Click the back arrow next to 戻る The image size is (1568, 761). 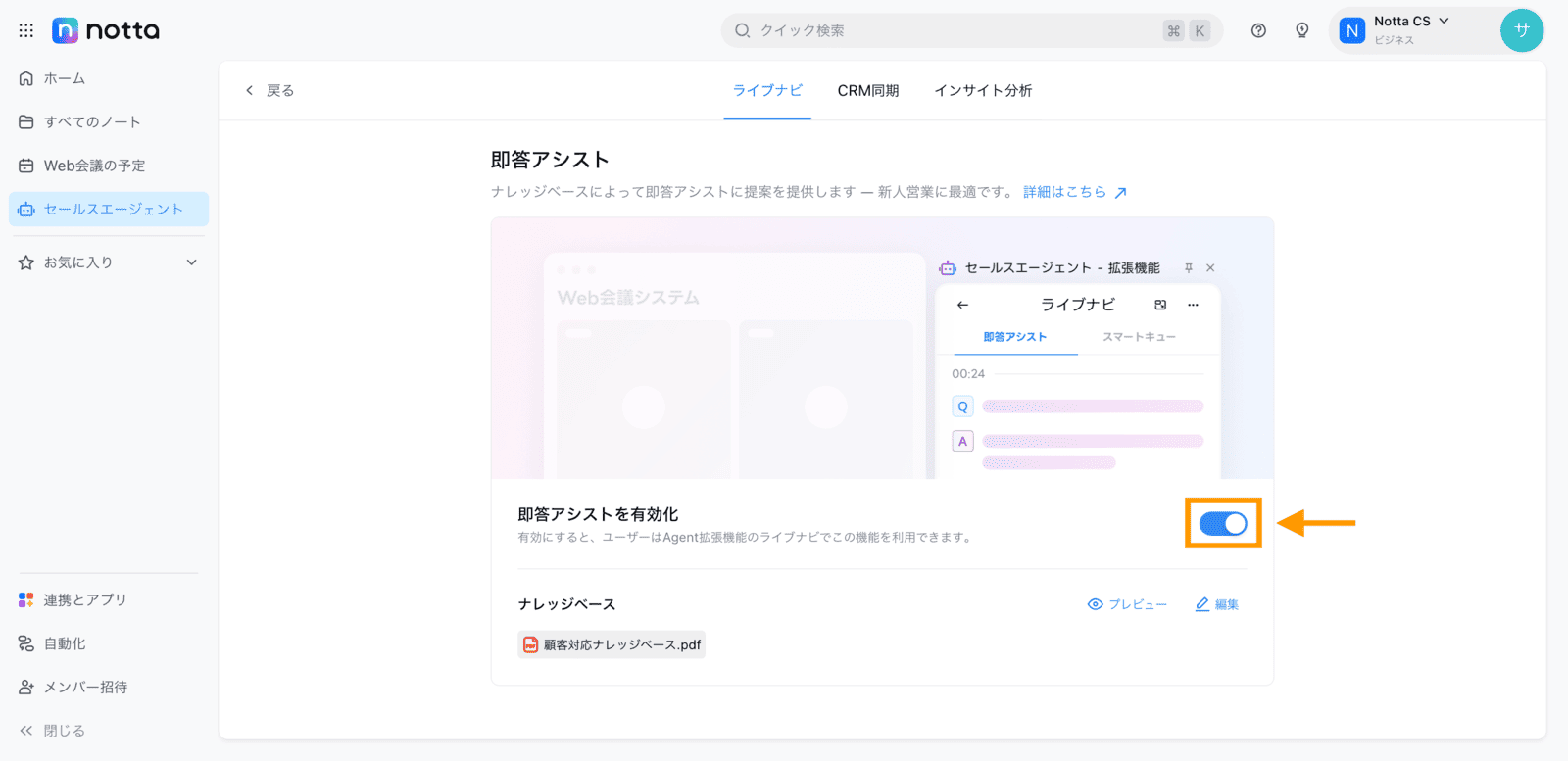(250, 90)
